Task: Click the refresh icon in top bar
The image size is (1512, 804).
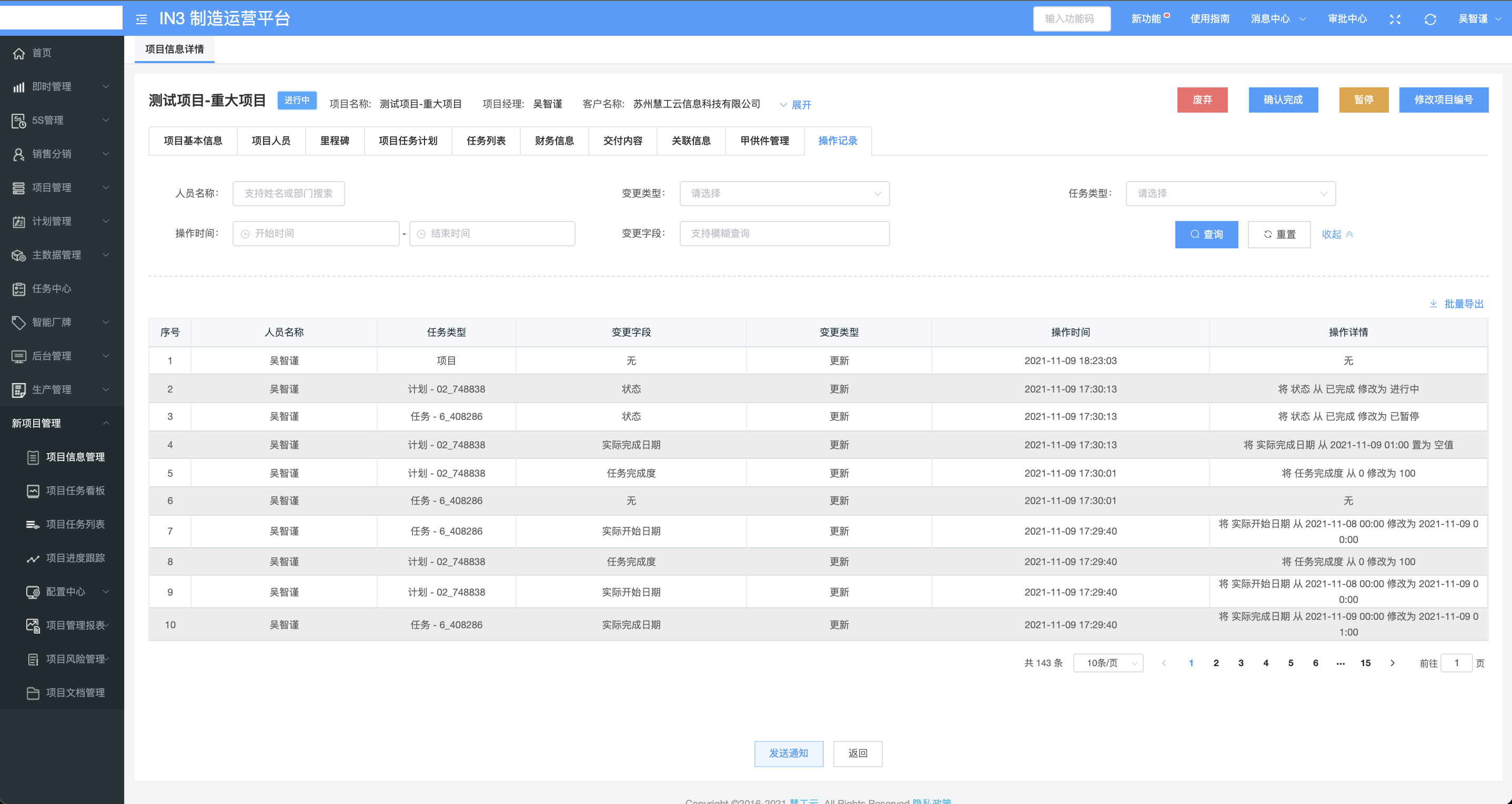Action: (x=1430, y=19)
